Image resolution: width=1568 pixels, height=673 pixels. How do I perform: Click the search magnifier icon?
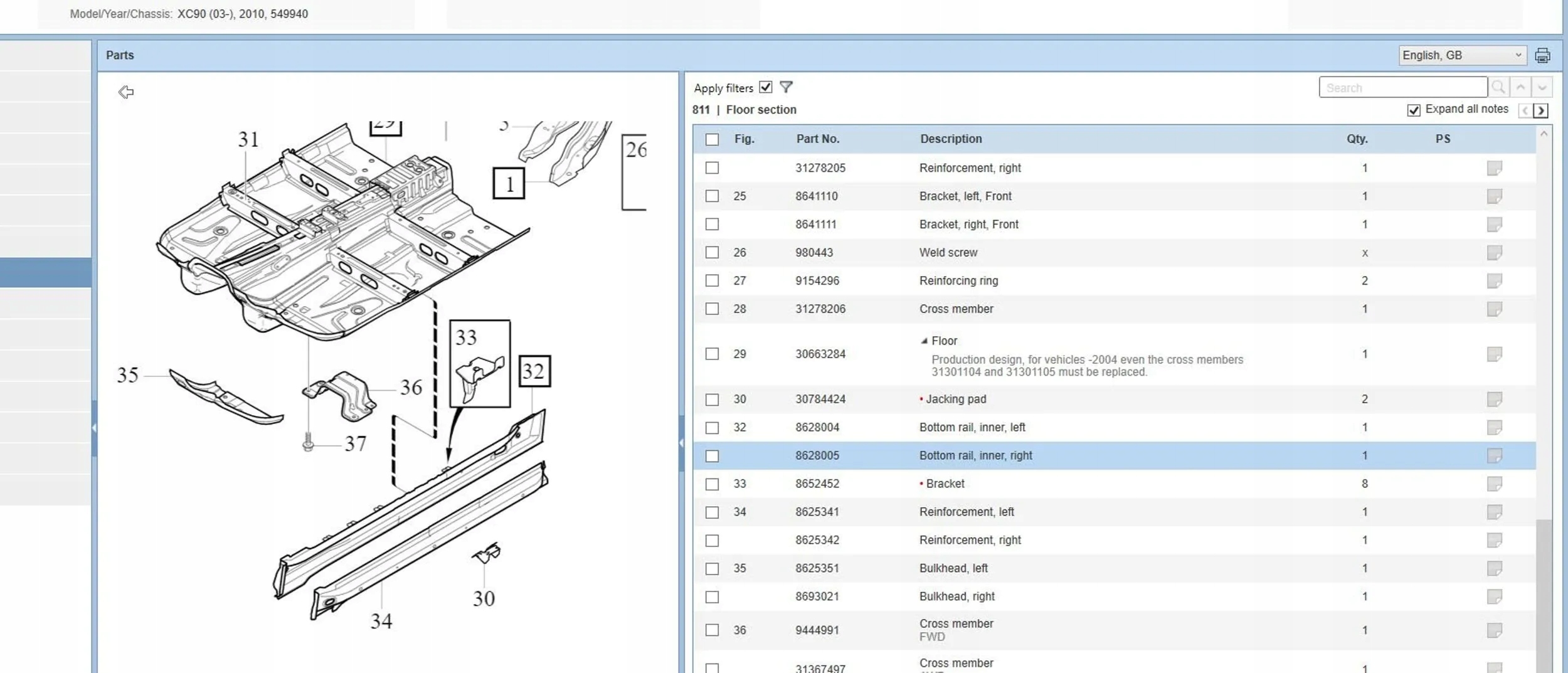coord(1498,87)
